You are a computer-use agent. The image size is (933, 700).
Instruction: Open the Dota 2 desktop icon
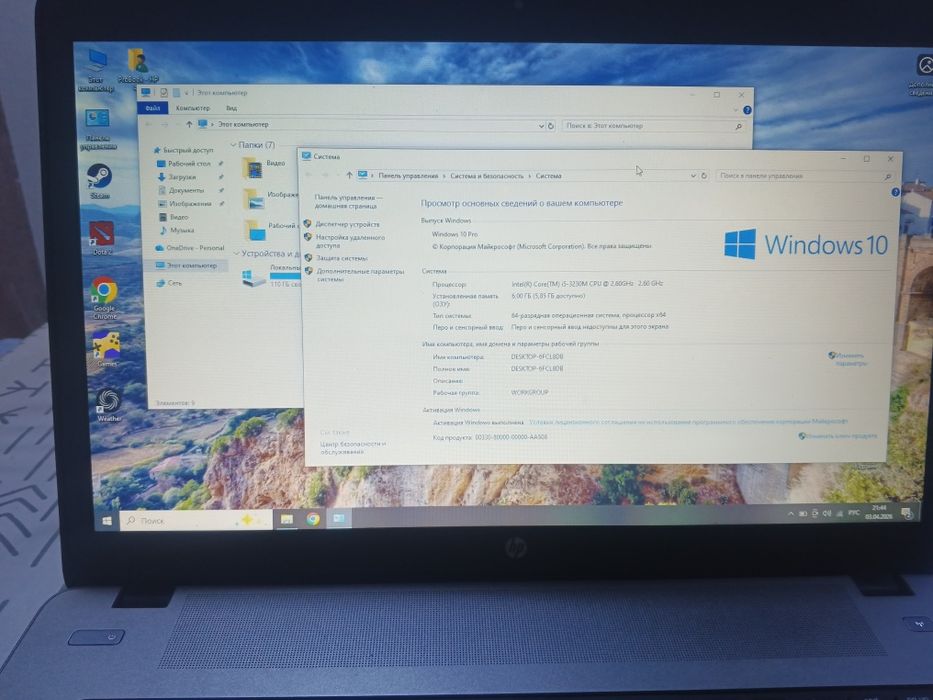102,238
